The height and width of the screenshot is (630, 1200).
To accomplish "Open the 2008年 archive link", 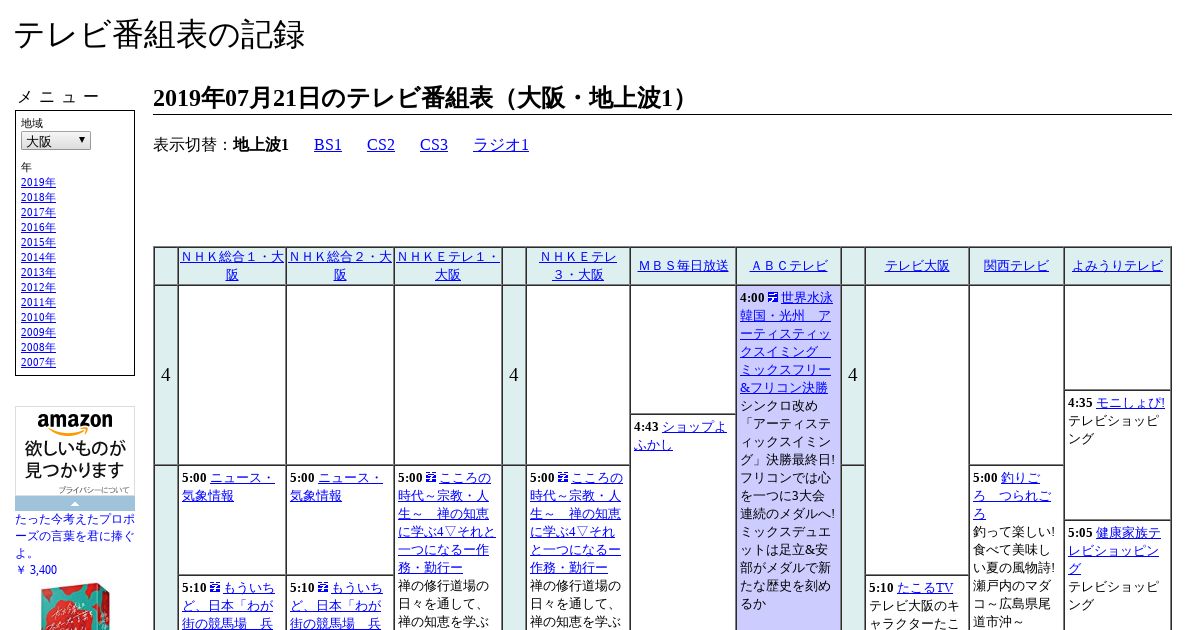I will pos(38,348).
